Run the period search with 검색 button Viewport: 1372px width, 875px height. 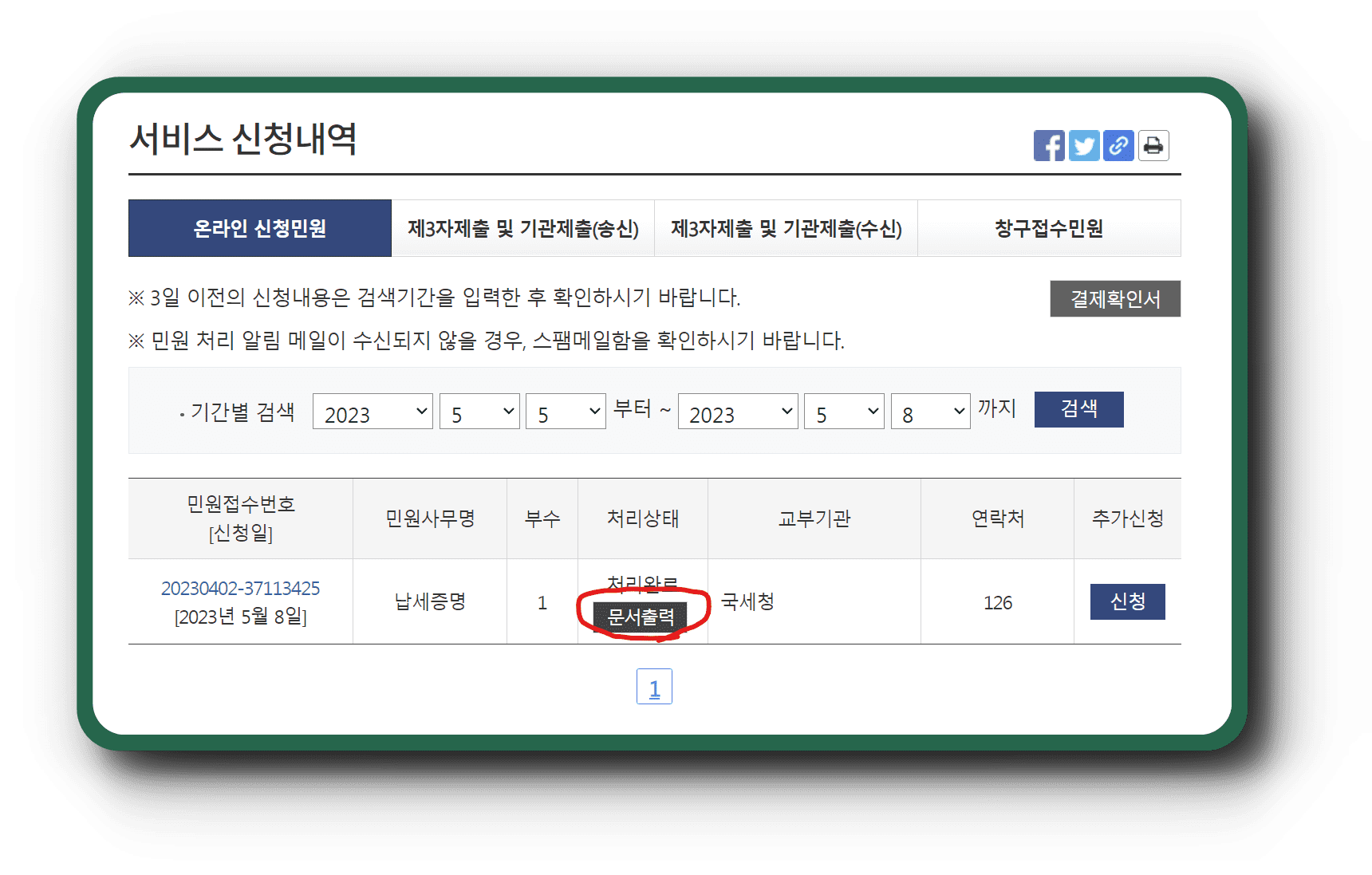pos(1078,409)
